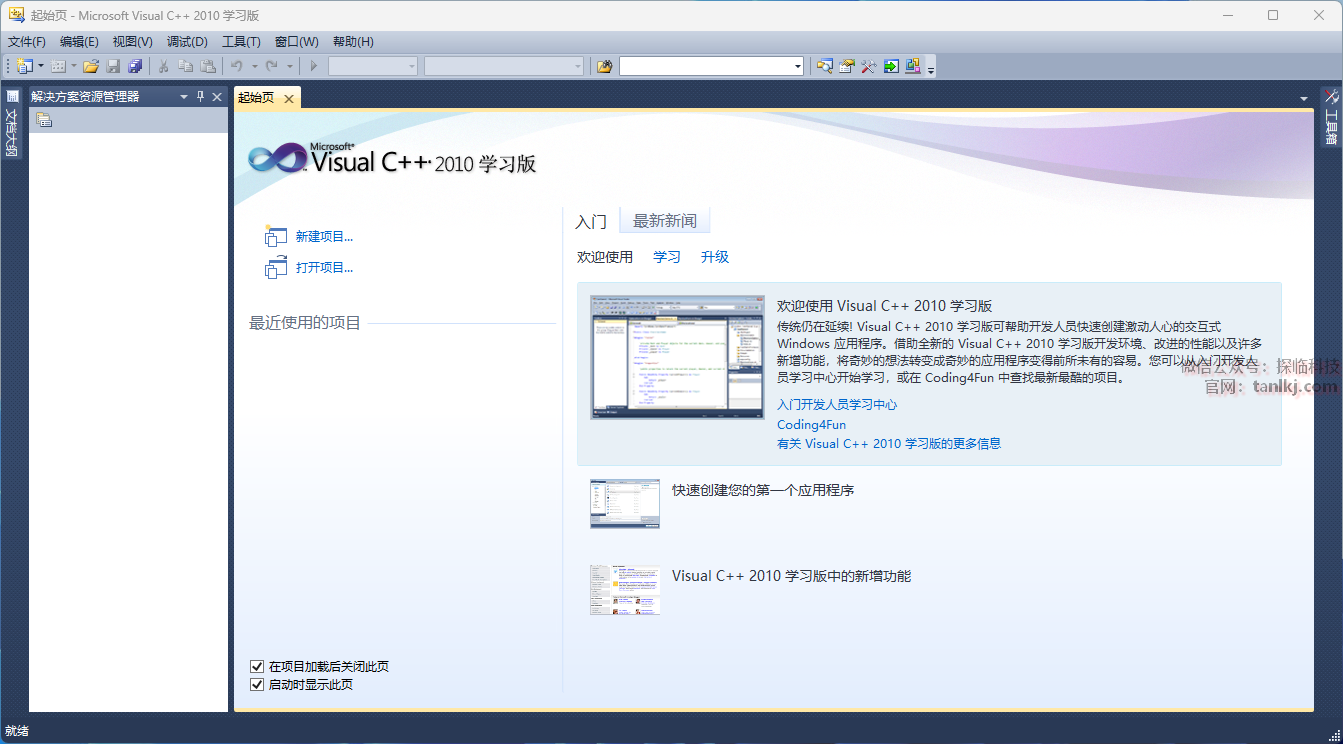Click the Find in Files toolbar icon

point(604,66)
